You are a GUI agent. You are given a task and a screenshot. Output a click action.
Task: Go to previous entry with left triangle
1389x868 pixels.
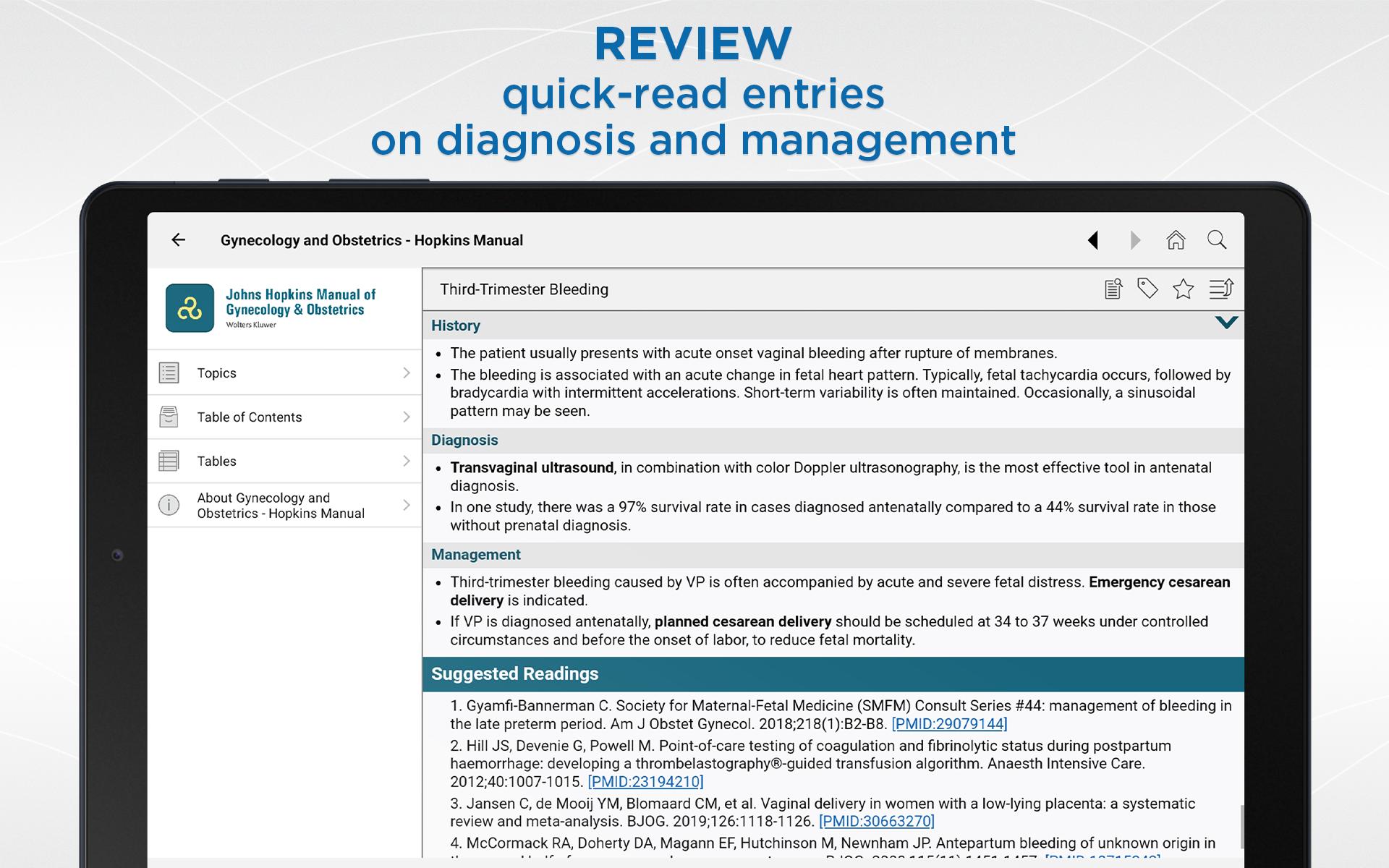pos(1093,240)
